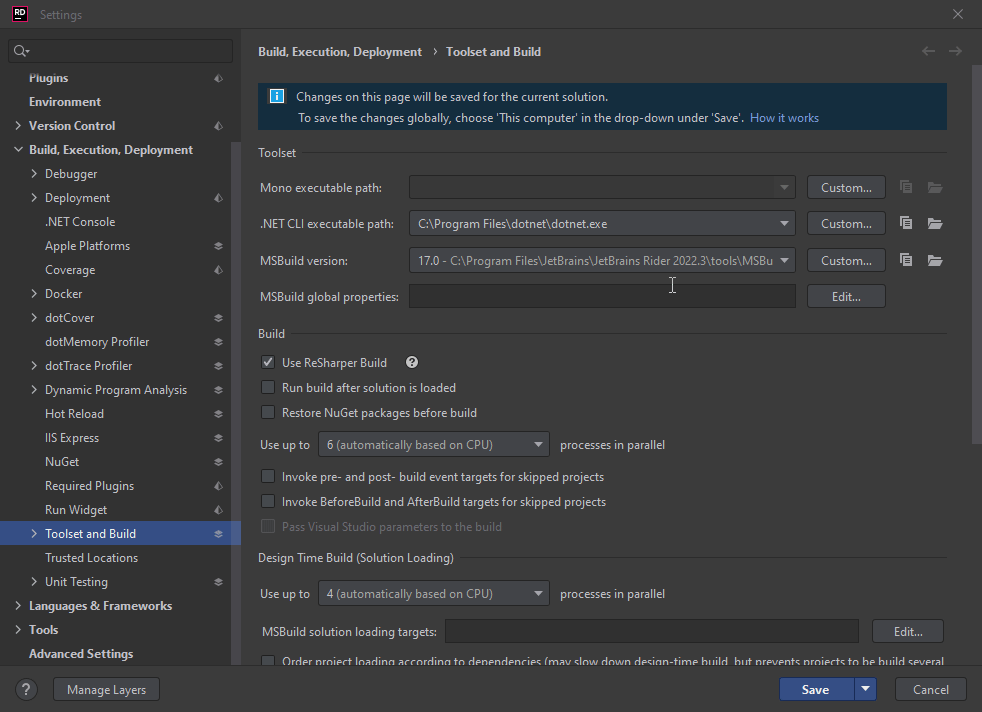Collapse the Build, Execution, Deployment section
The height and width of the screenshot is (712, 982).
click(x=17, y=149)
